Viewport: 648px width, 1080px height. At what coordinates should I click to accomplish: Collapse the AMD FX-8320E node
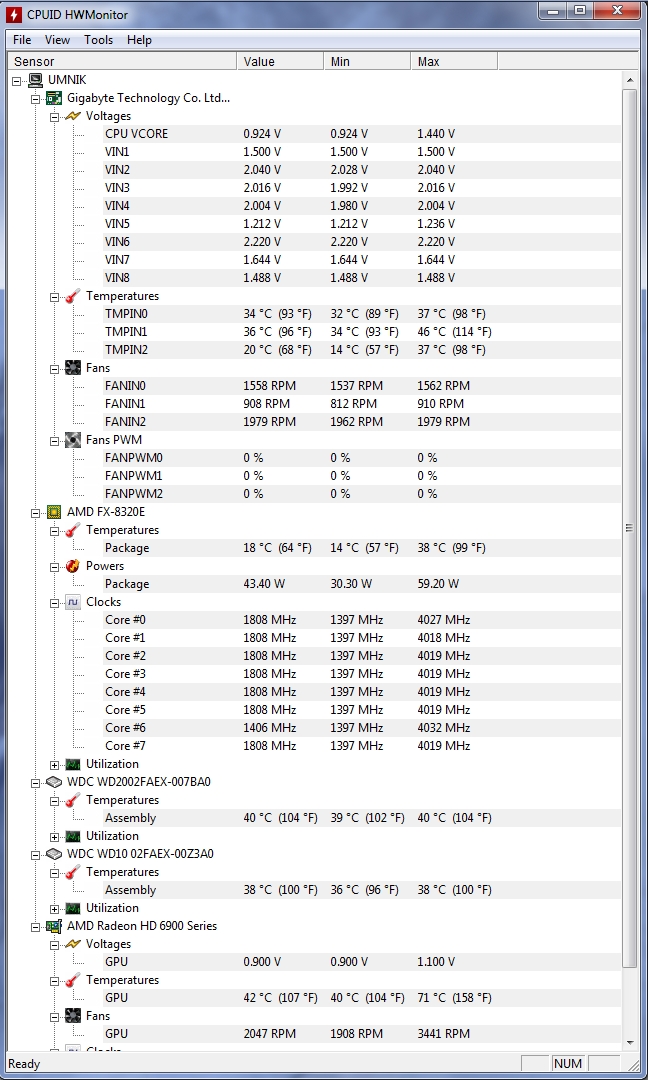36,512
